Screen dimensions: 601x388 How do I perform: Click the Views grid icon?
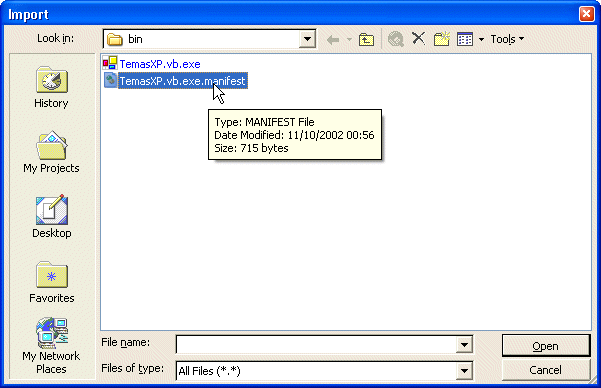(x=465, y=39)
